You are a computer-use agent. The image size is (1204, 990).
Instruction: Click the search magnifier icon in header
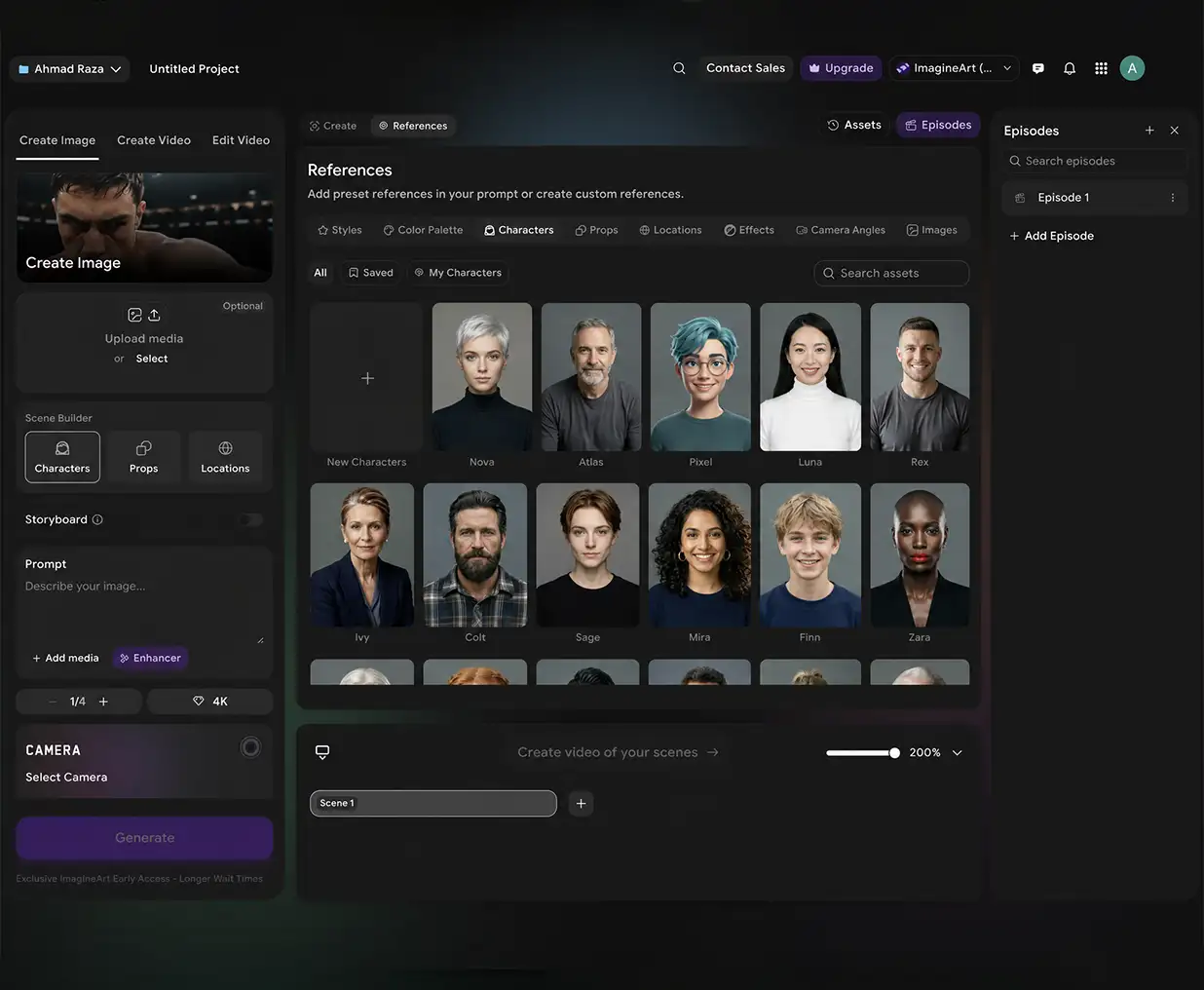[679, 68]
